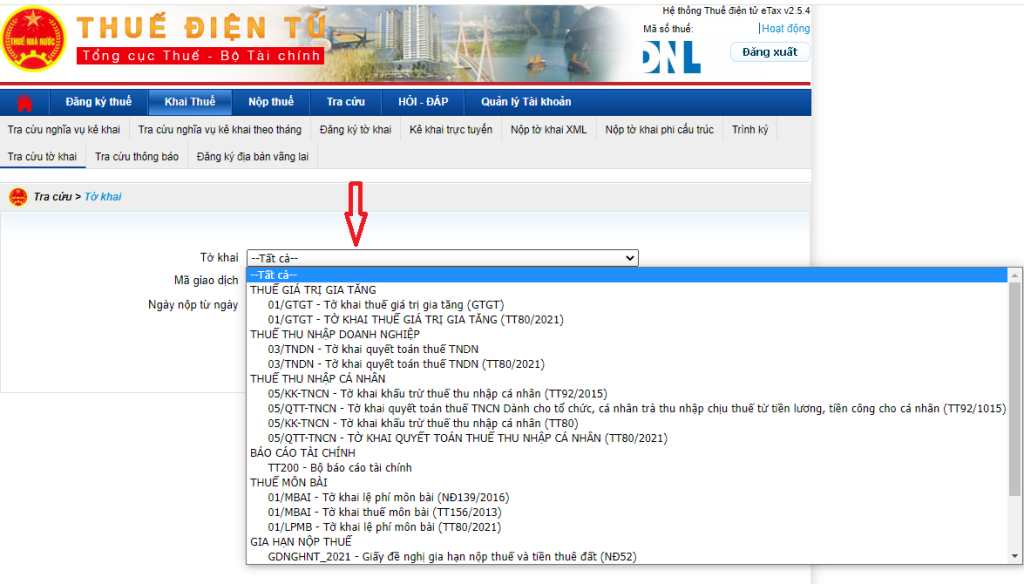Image resolution: width=1024 pixels, height=584 pixels.
Task: Open the Hoạt động link
Action: (x=785, y=29)
